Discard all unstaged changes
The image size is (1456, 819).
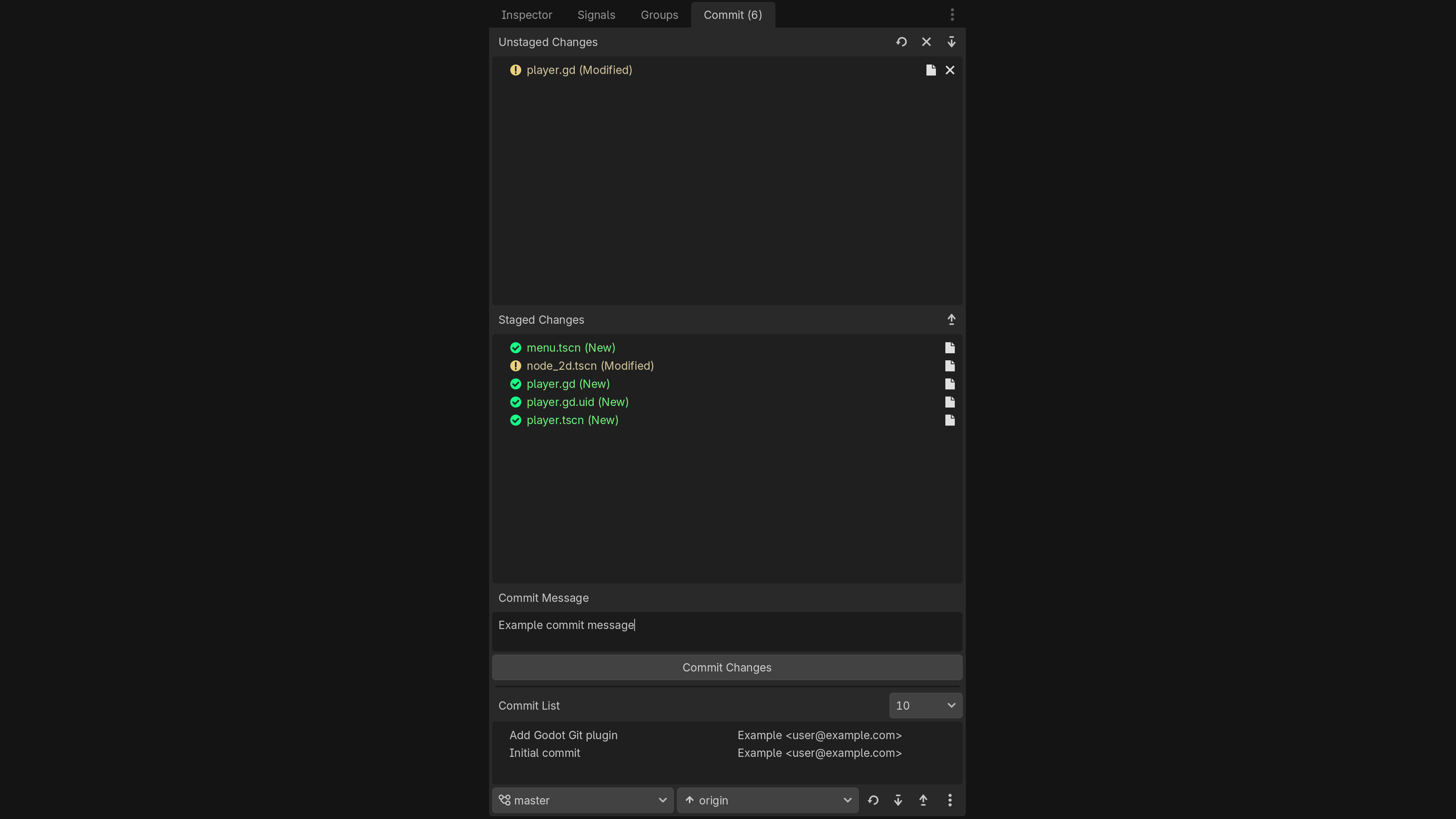tap(926, 42)
